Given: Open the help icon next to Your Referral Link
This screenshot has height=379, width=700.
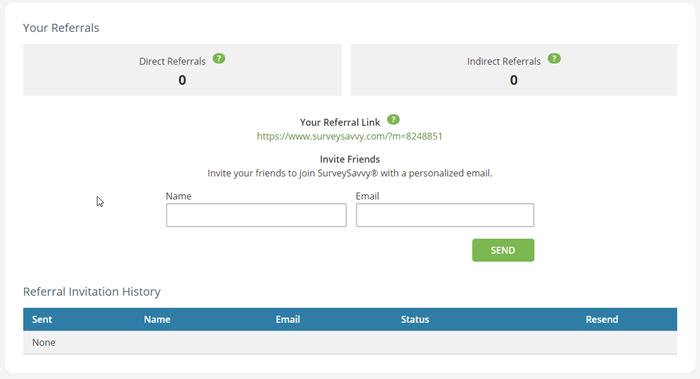Looking at the screenshot, I should tap(393, 120).
